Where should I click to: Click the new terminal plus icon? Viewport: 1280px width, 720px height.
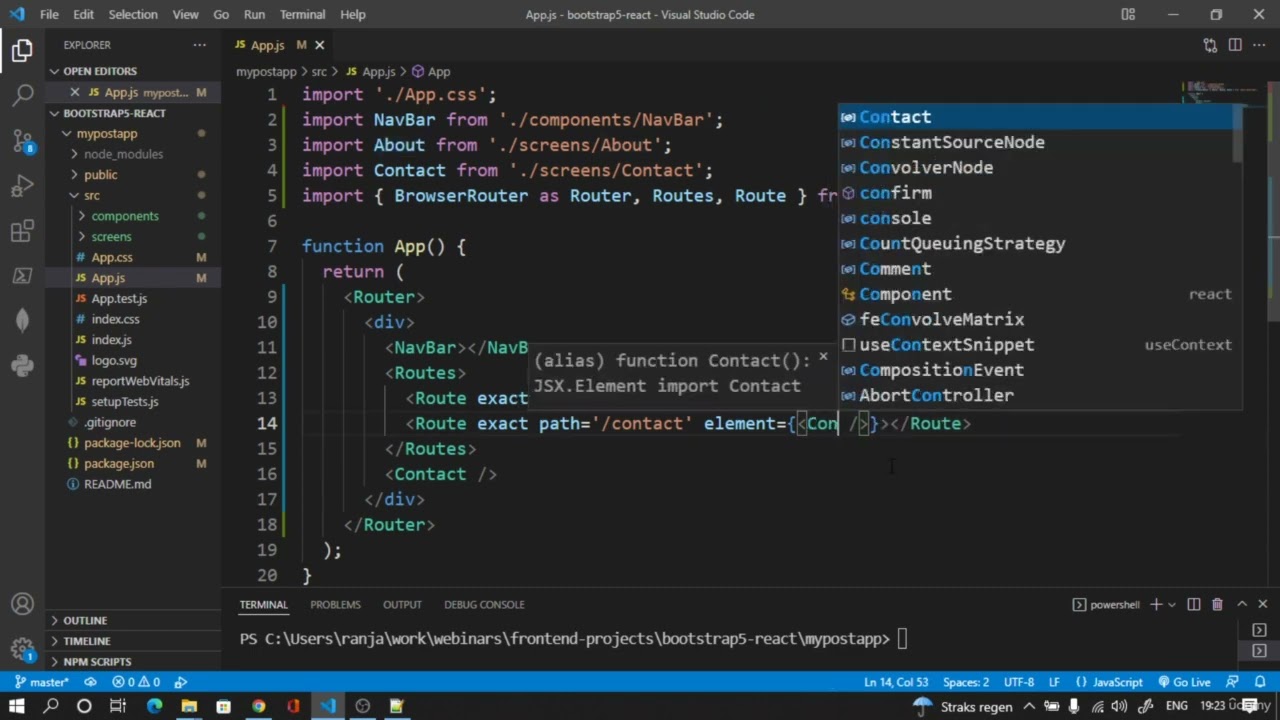pos(1156,604)
